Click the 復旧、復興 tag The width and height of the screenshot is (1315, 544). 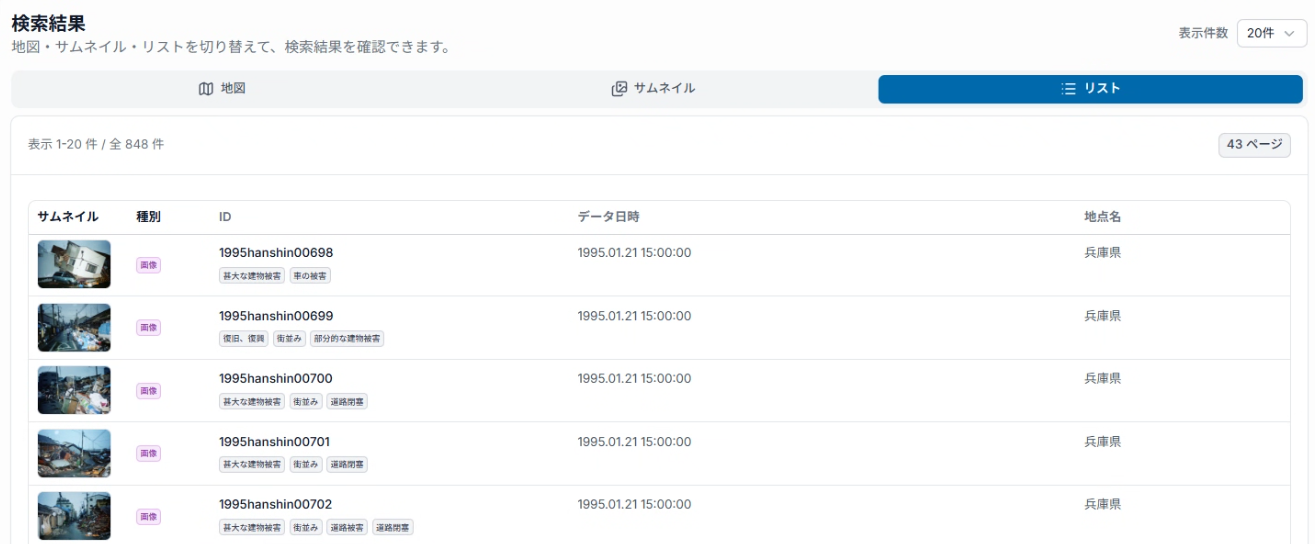pos(244,339)
